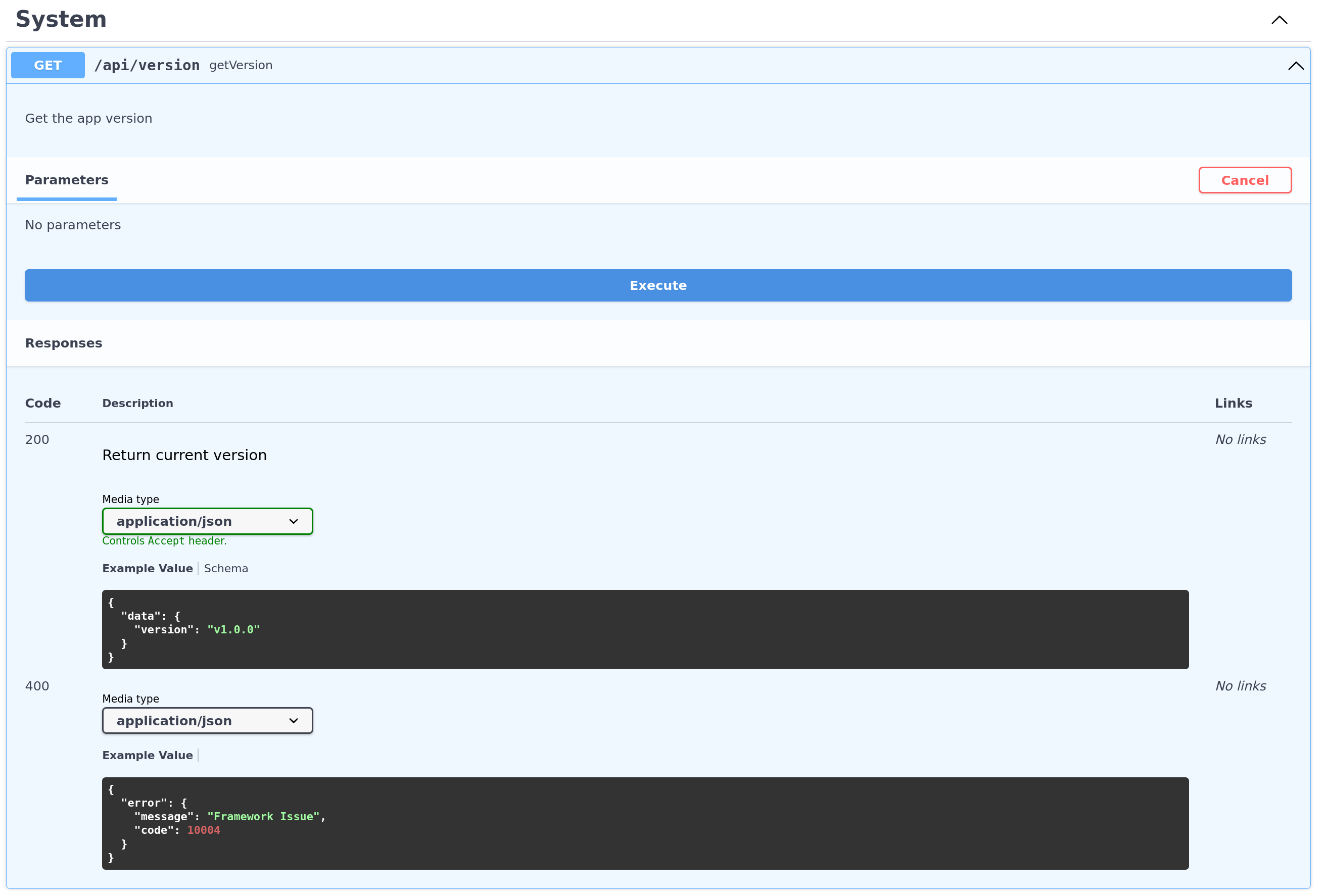Screen dimensions: 1325x896
Task: Click the dropdown arrow on 200 media type
Action: coord(294,522)
